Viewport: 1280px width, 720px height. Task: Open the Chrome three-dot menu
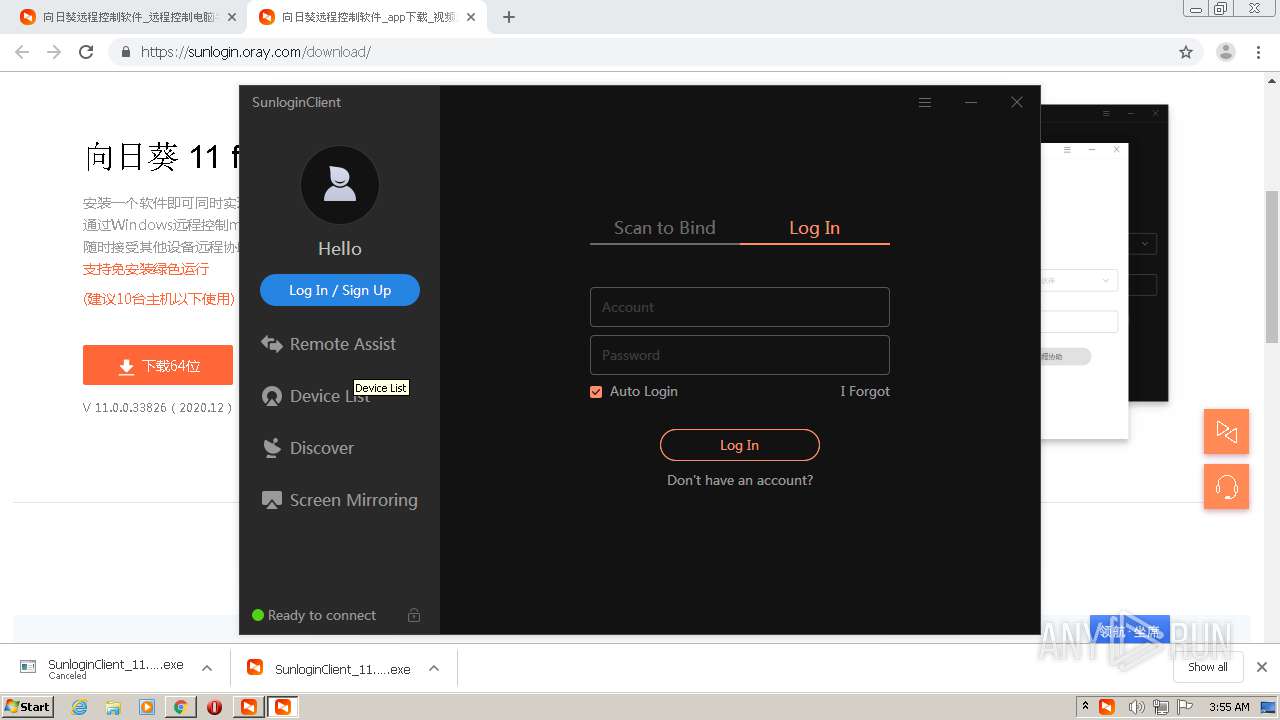coord(1259,52)
